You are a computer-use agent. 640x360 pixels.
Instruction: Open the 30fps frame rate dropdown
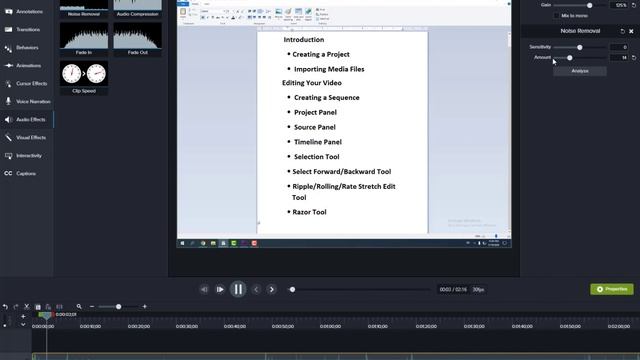point(478,289)
